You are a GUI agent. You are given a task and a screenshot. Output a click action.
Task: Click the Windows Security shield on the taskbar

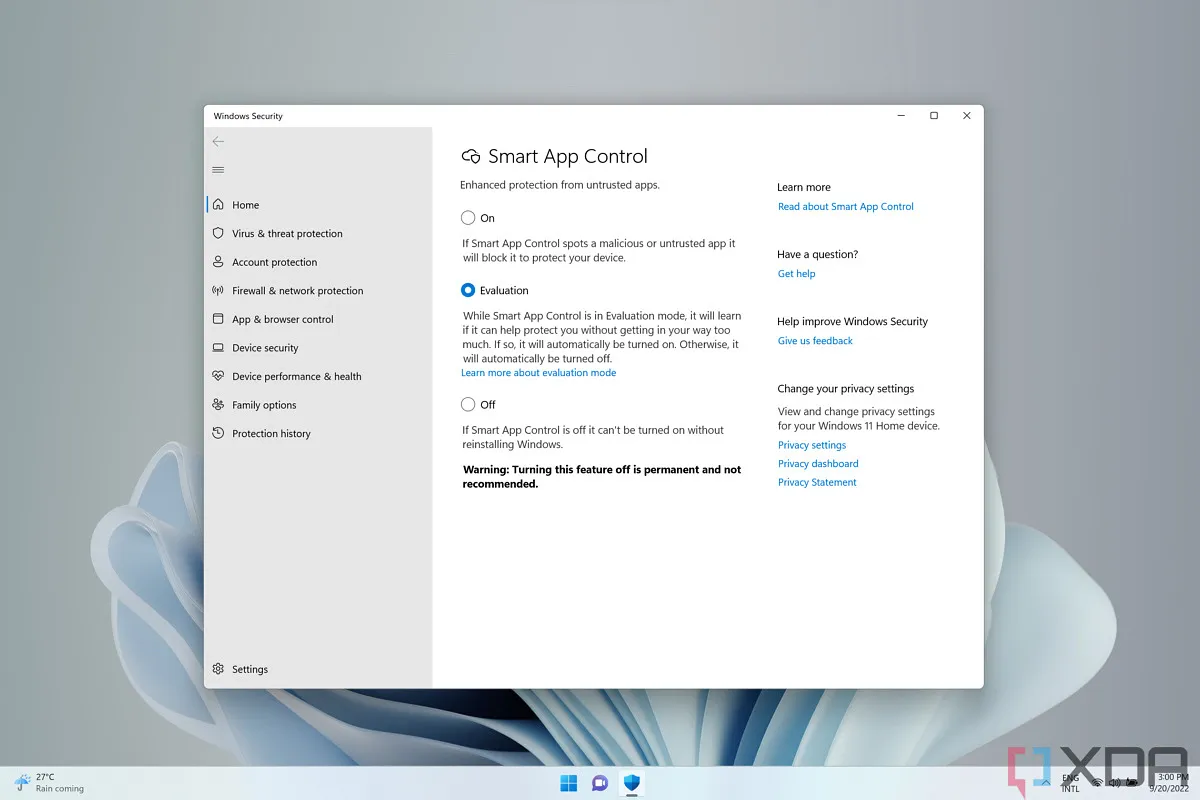click(631, 783)
